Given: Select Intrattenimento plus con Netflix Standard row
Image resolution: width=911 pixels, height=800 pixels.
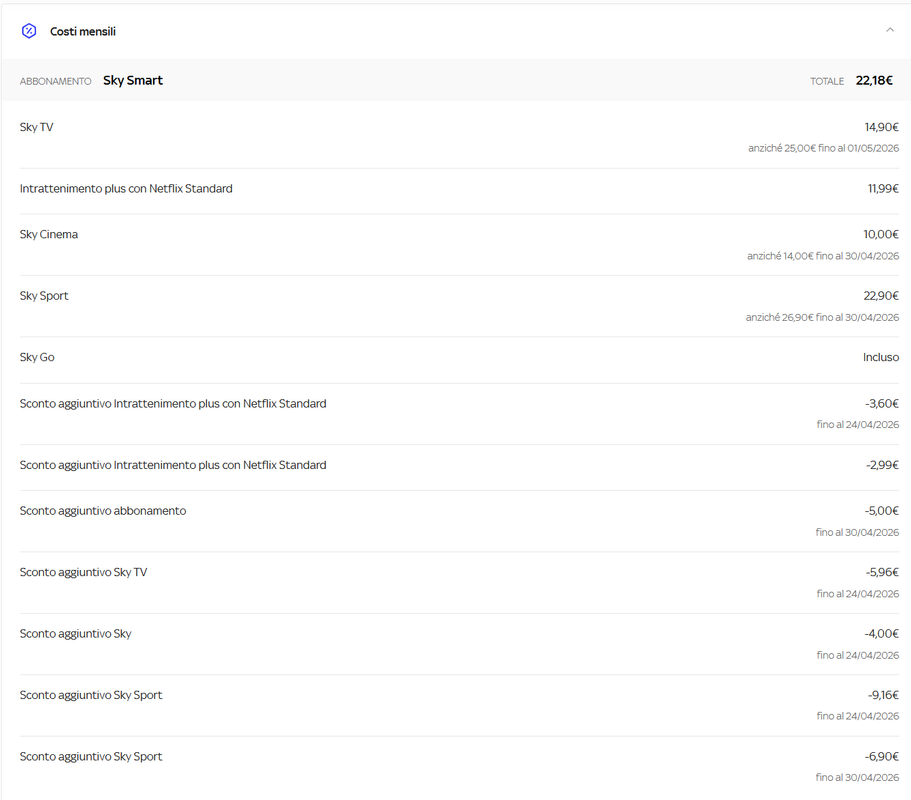Looking at the screenshot, I should coord(126,189).
